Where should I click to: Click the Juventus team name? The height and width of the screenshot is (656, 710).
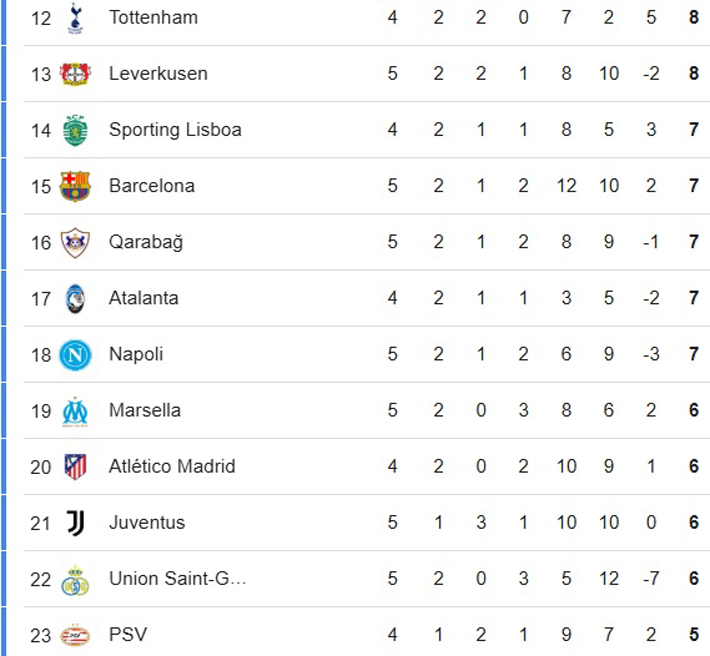pyautogui.click(x=147, y=522)
